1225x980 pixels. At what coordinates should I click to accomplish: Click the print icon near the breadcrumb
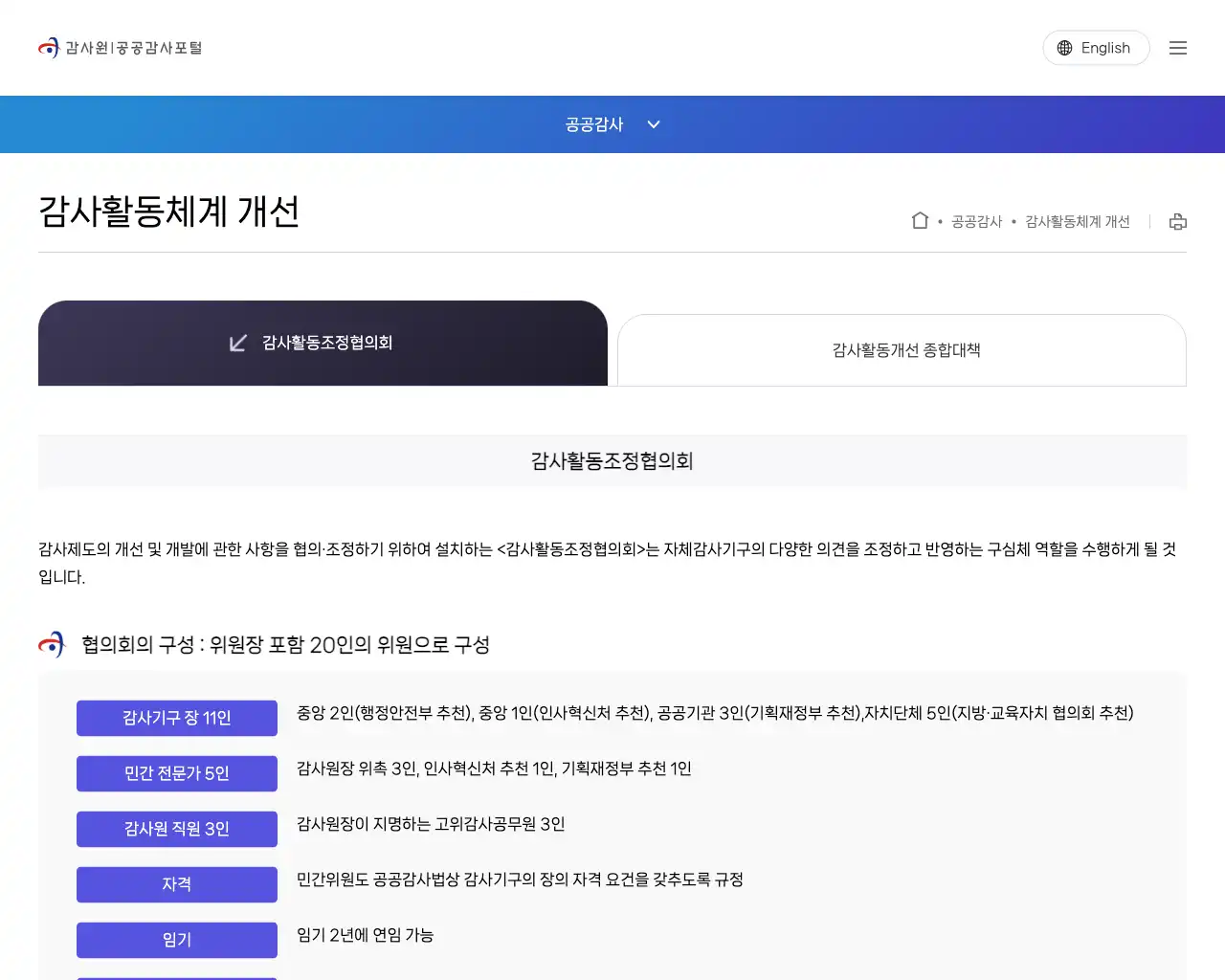(x=1177, y=221)
